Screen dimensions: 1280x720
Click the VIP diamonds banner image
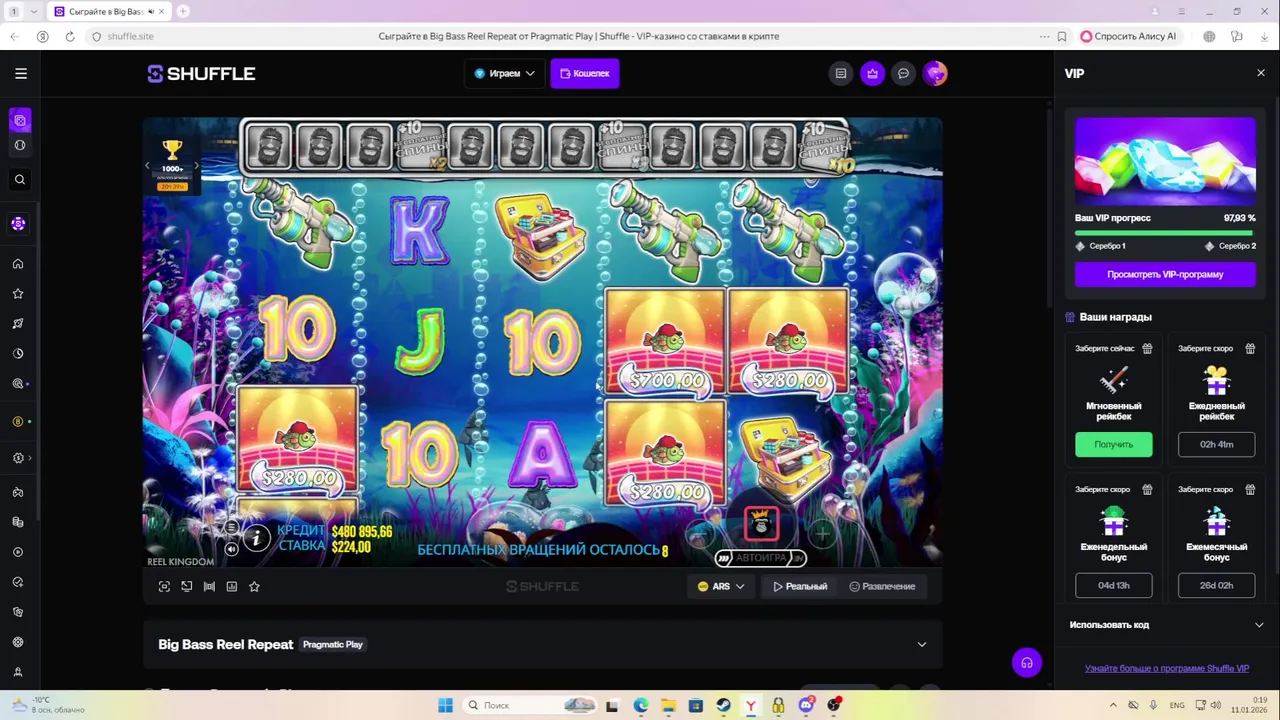[x=1165, y=161]
